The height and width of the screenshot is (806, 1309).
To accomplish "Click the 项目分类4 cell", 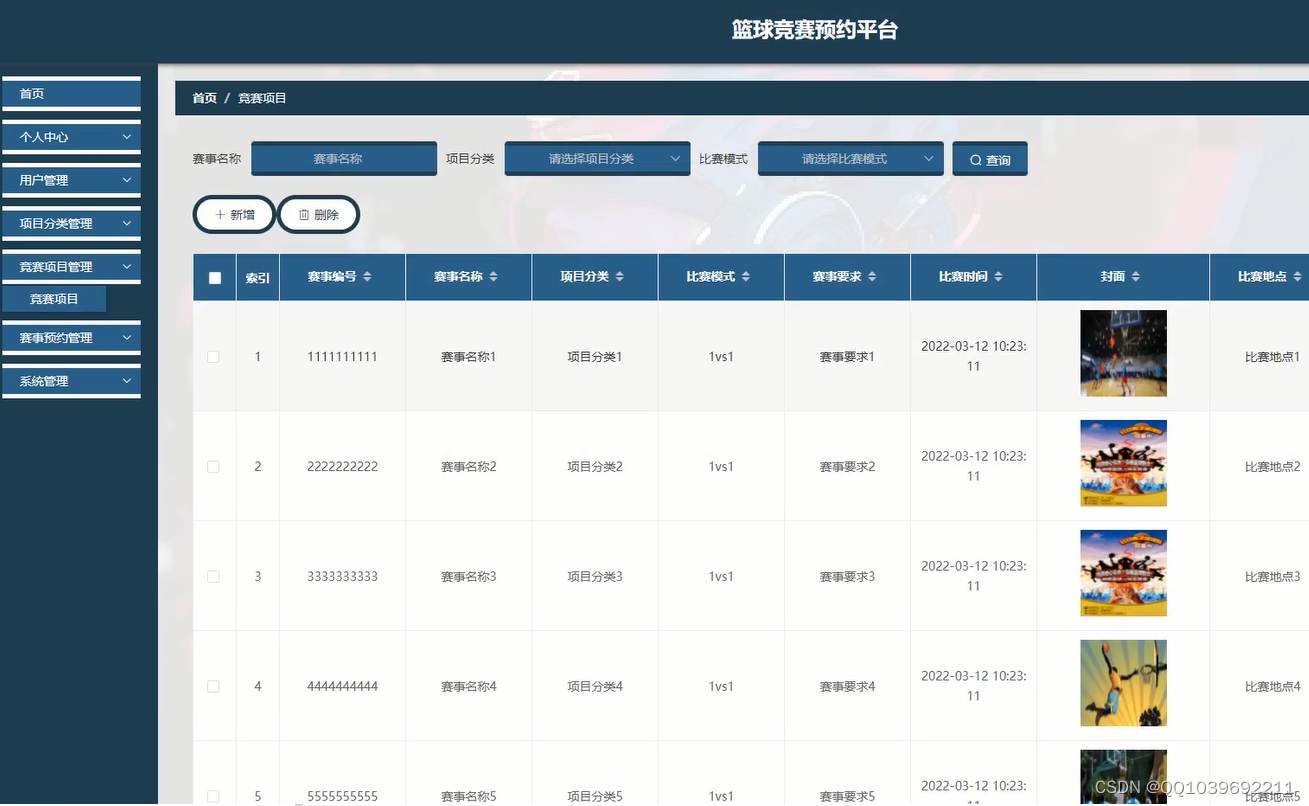I will pyautogui.click(x=595, y=687).
